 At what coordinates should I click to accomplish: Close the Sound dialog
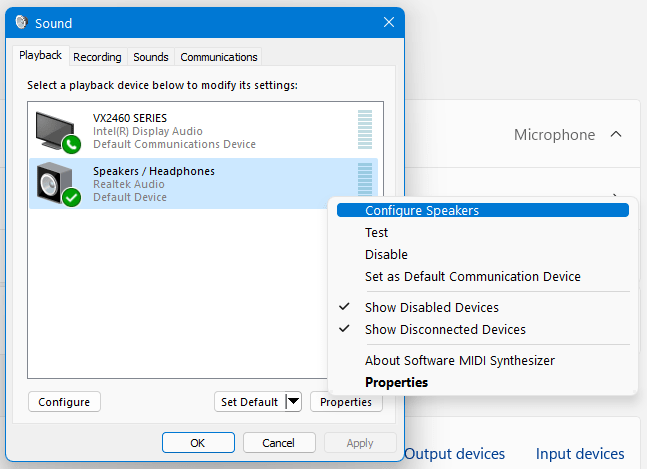pos(389,22)
